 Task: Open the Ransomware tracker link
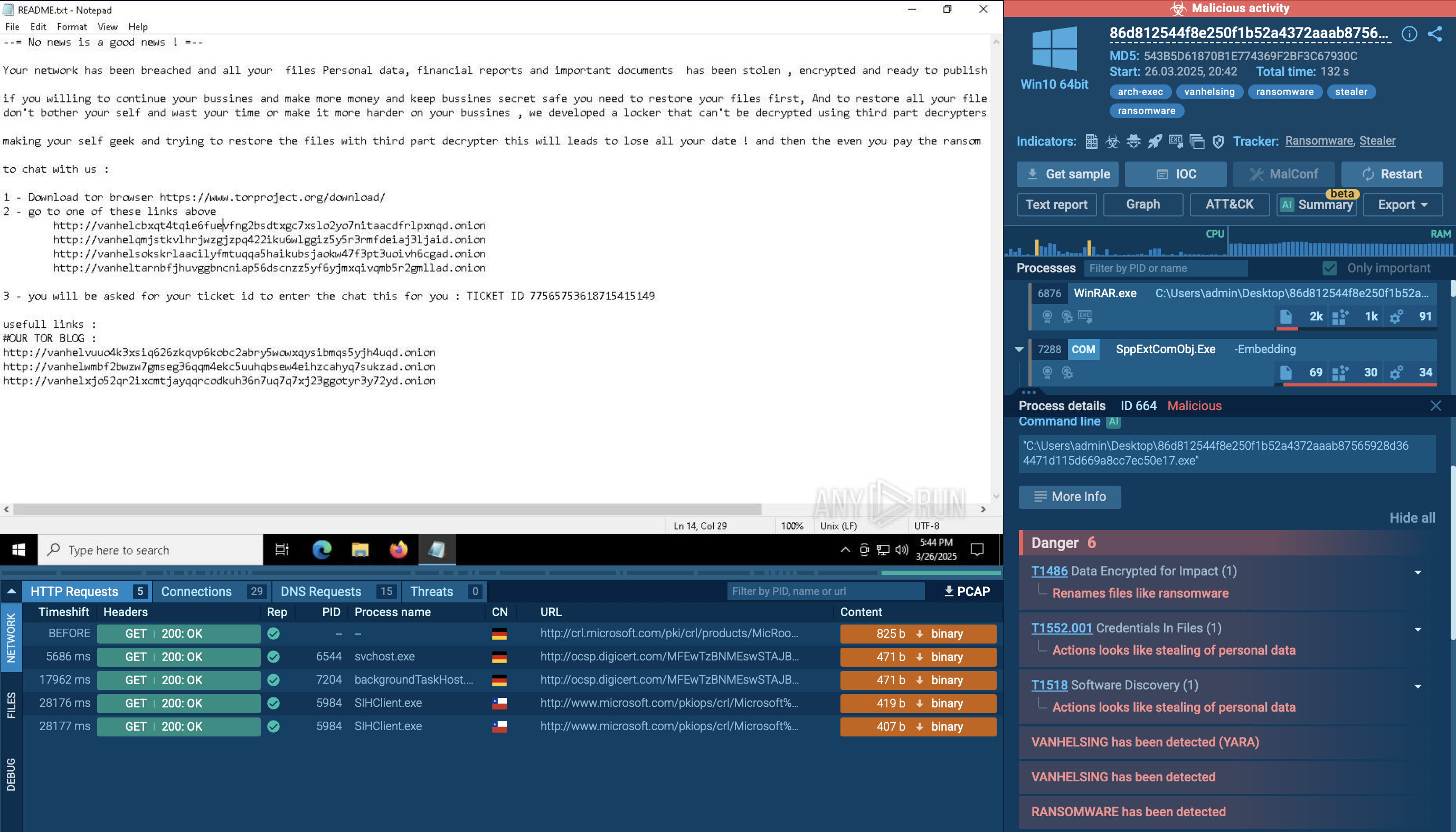click(x=1318, y=140)
